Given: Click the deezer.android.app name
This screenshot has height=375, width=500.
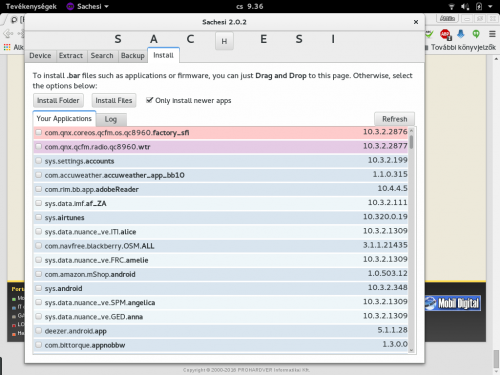Looking at the screenshot, I should pos(76,331).
